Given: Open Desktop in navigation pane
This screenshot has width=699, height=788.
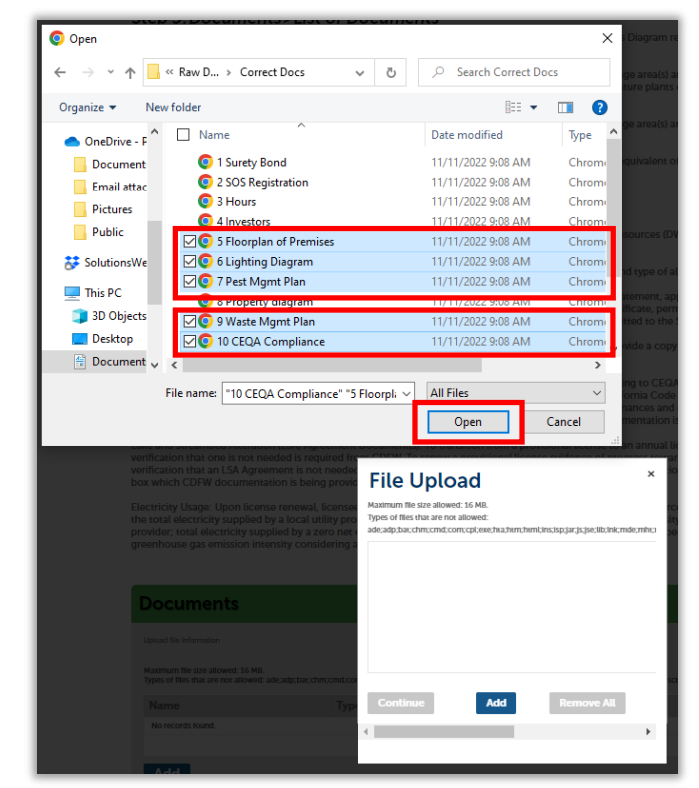Looking at the screenshot, I should coord(103,339).
